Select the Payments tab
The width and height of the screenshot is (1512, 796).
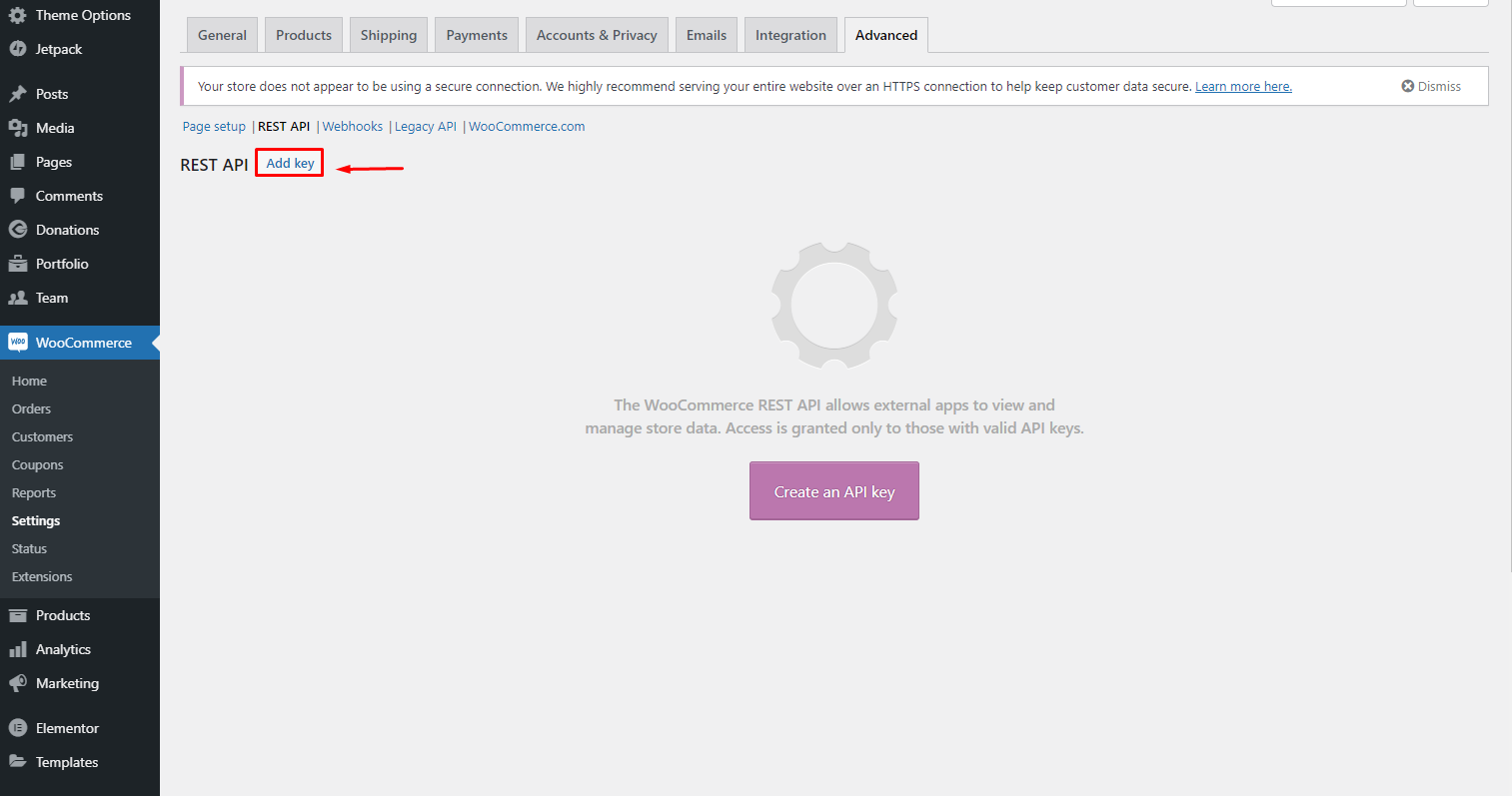(477, 35)
